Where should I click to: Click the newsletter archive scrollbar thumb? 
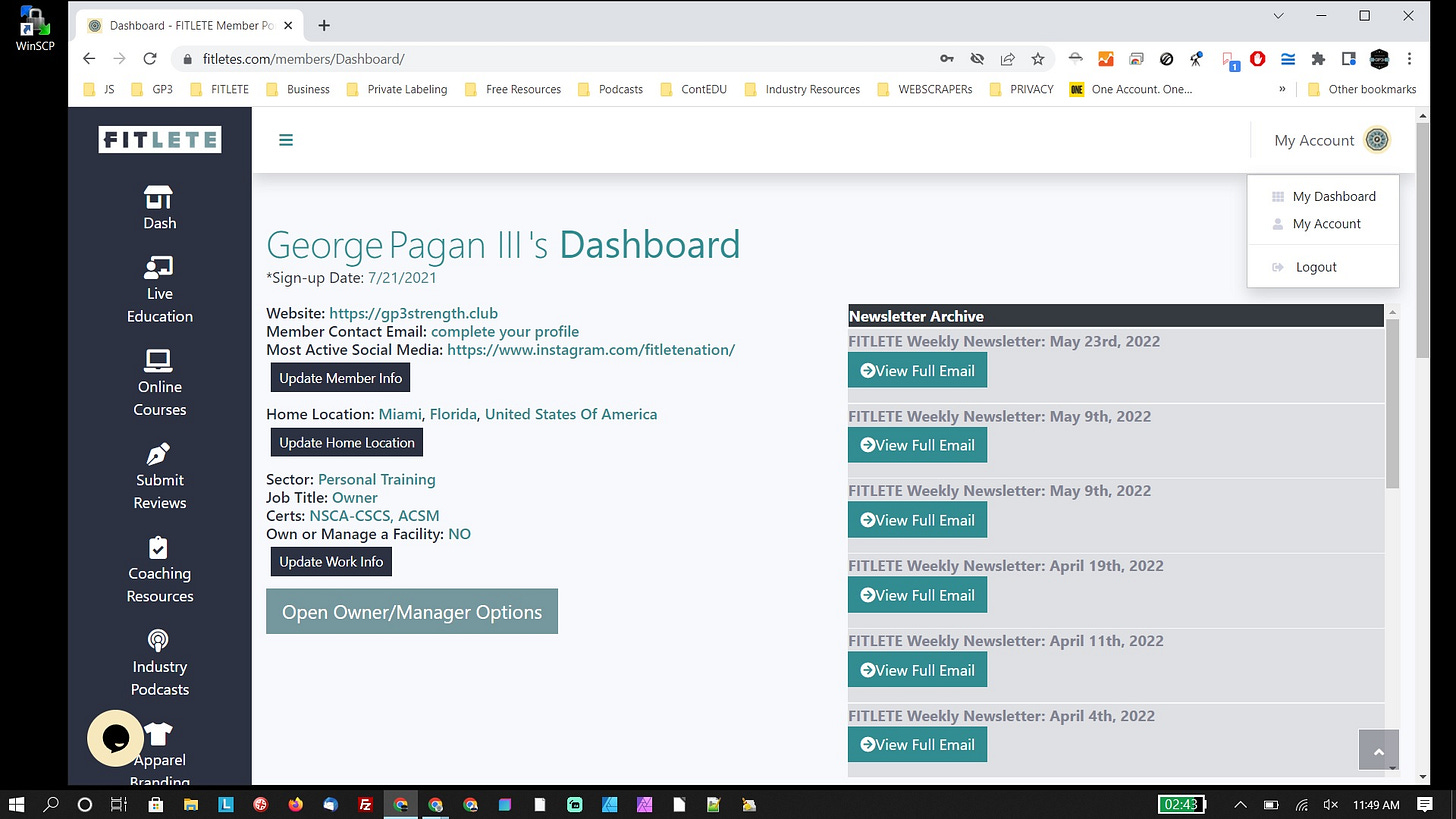coord(1393,404)
